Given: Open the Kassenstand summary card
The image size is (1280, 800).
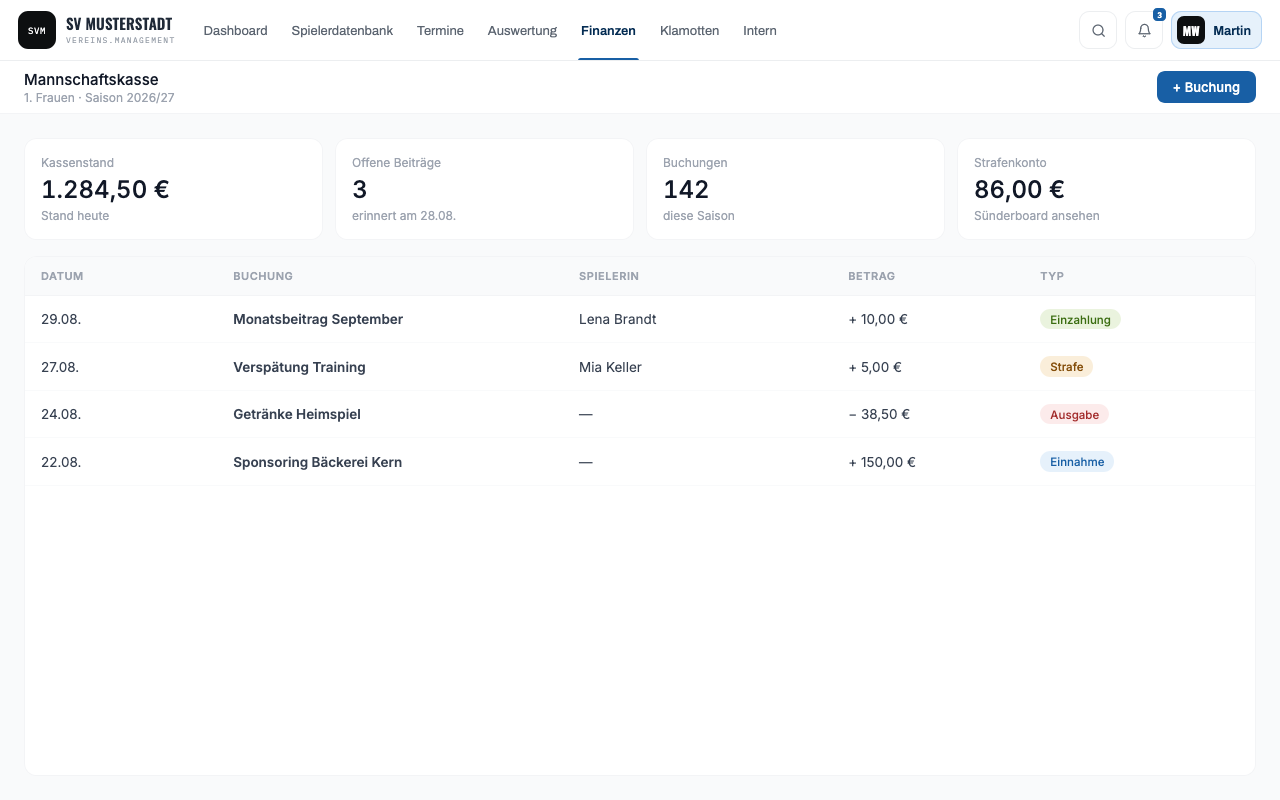Looking at the screenshot, I should pyautogui.click(x=173, y=189).
